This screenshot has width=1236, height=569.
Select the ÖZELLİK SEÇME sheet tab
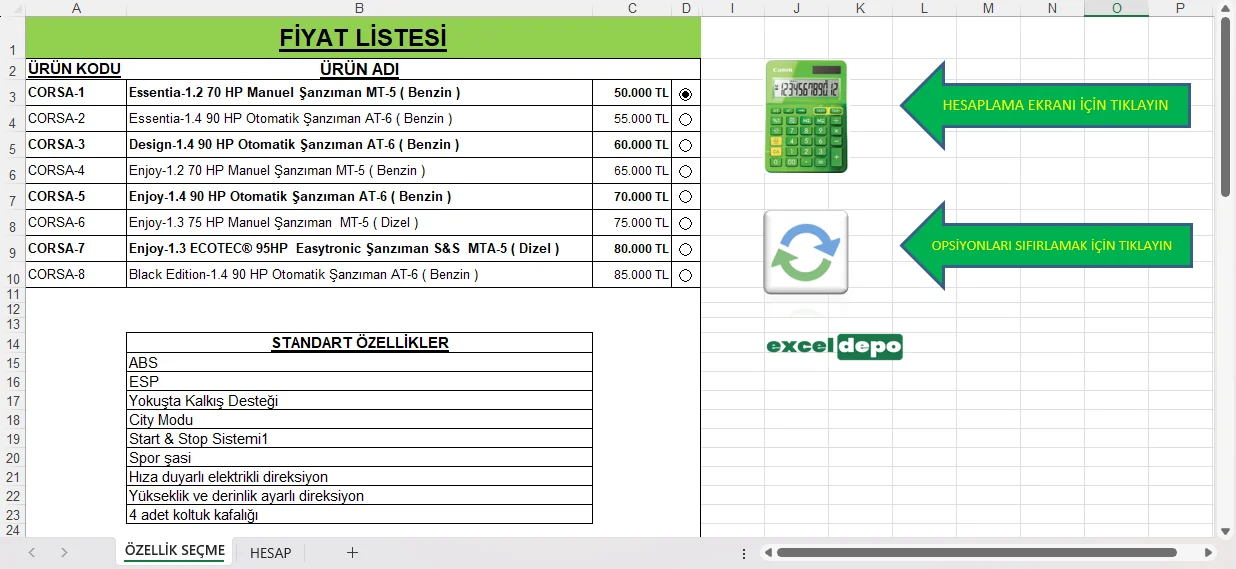pos(175,551)
